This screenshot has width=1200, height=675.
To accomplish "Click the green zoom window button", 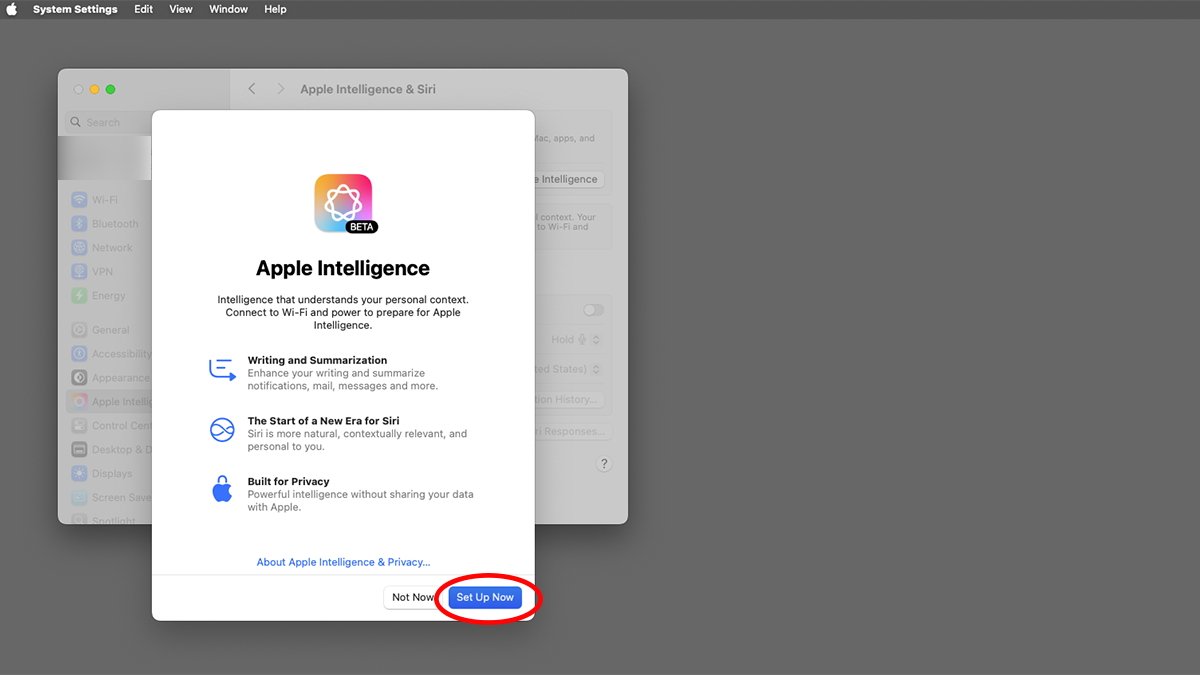I will [110, 89].
